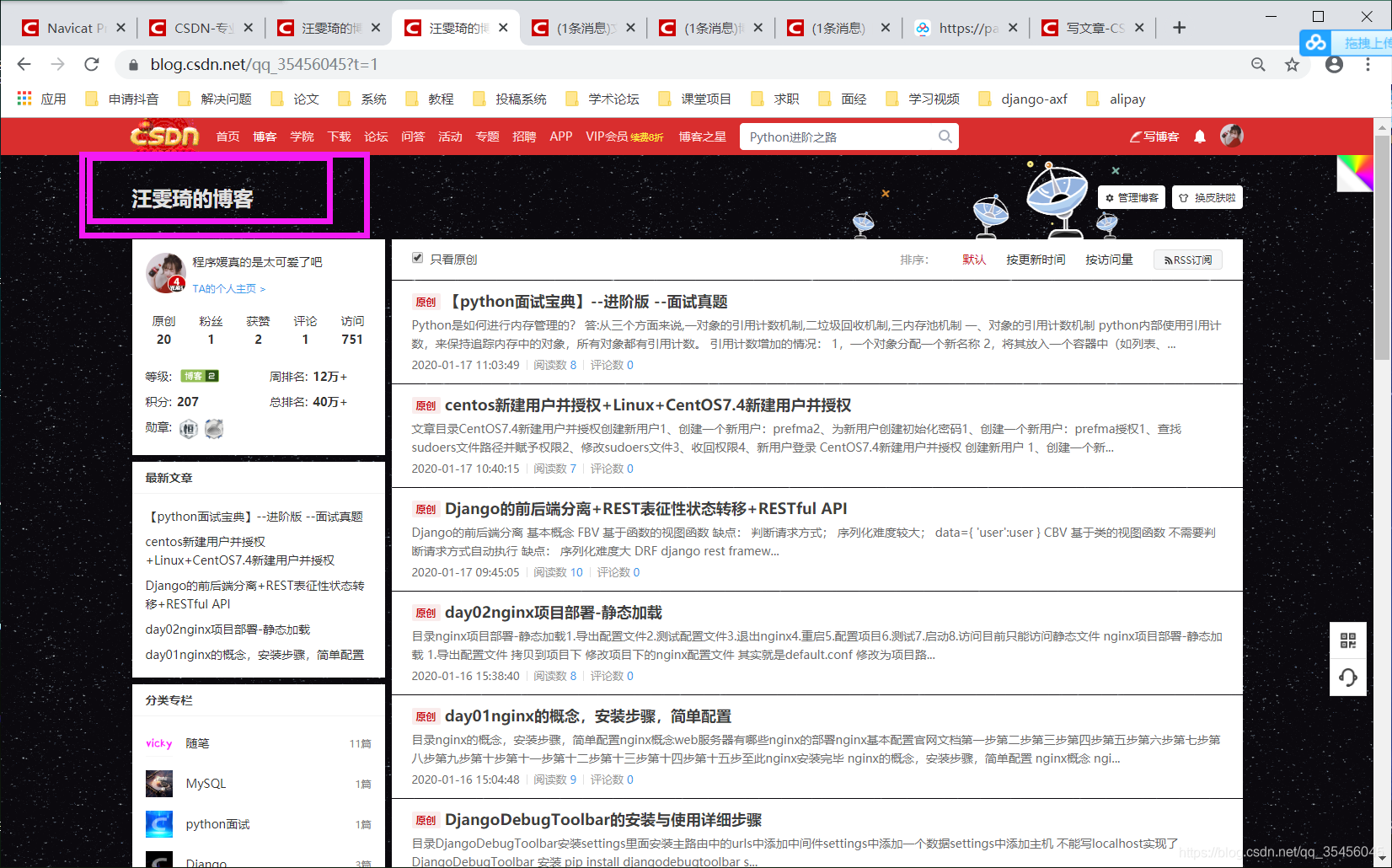
Task: Open Chrome three-dot menu
Action: click(x=1368, y=64)
